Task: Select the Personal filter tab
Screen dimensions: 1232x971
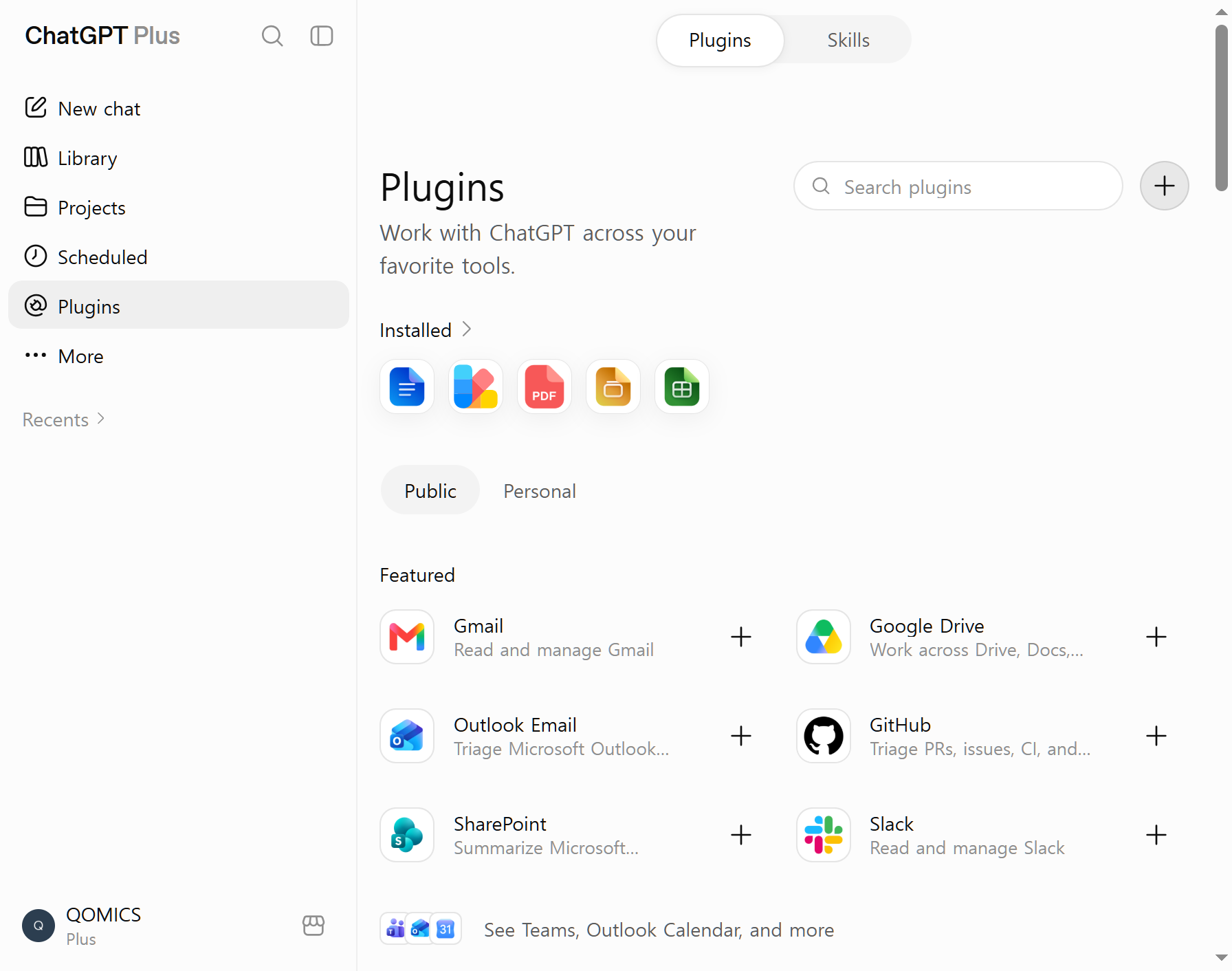Action: 540,491
